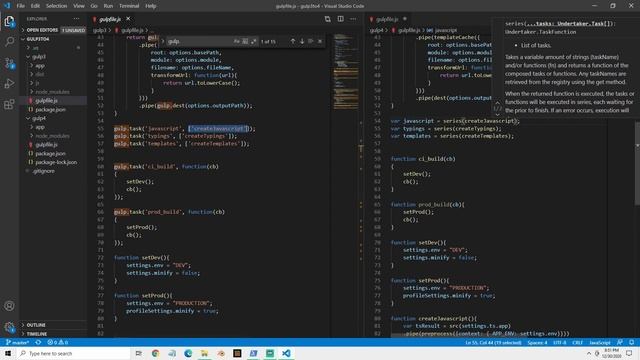The height and width of the screenshot is (360, 640).
Task: Open the Accounts menu icon
Action: click(9, 306)
